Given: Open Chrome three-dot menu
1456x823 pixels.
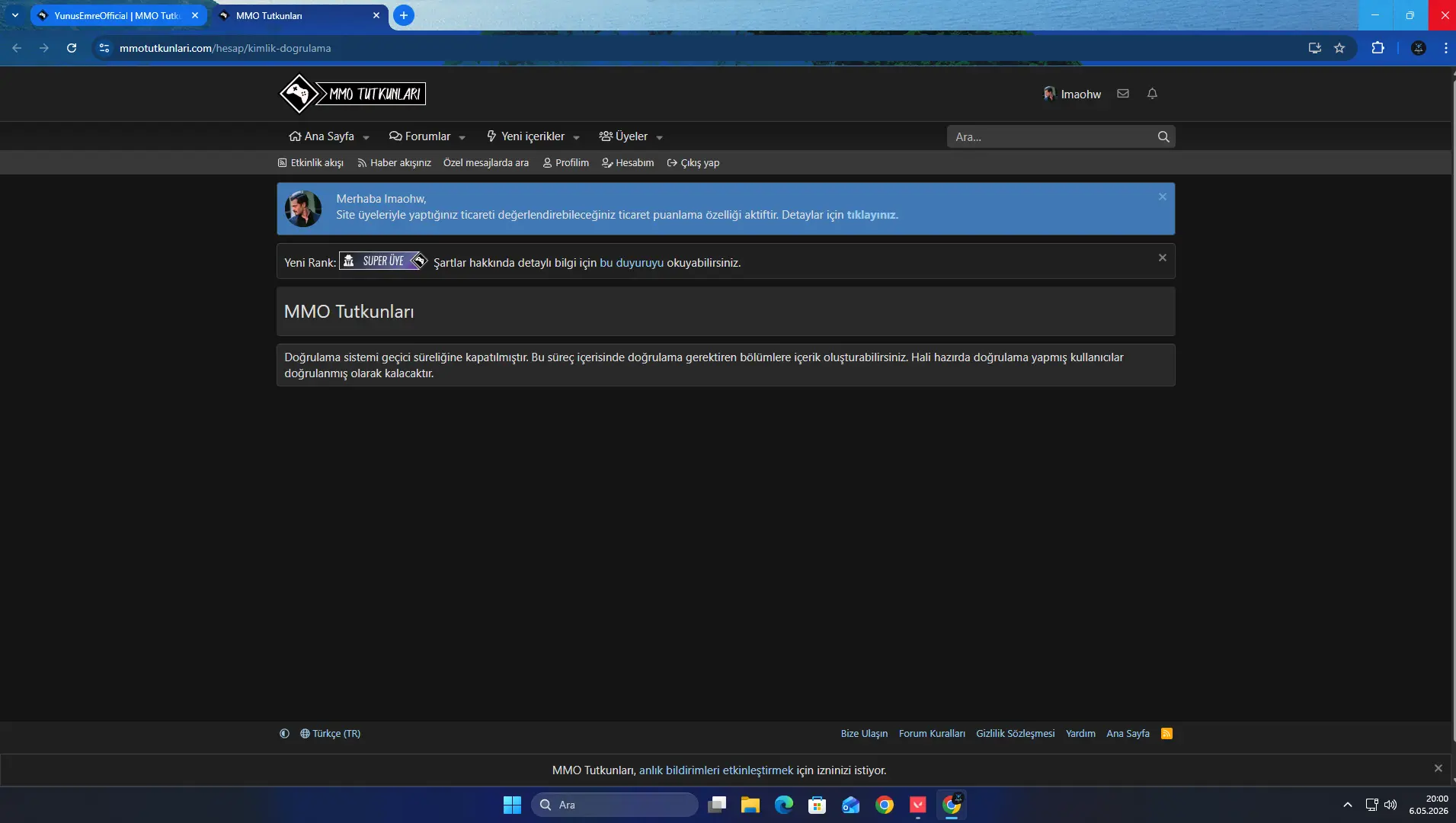Looking at the screenshot, I should pyautogui.click(x=1445, y=48).
